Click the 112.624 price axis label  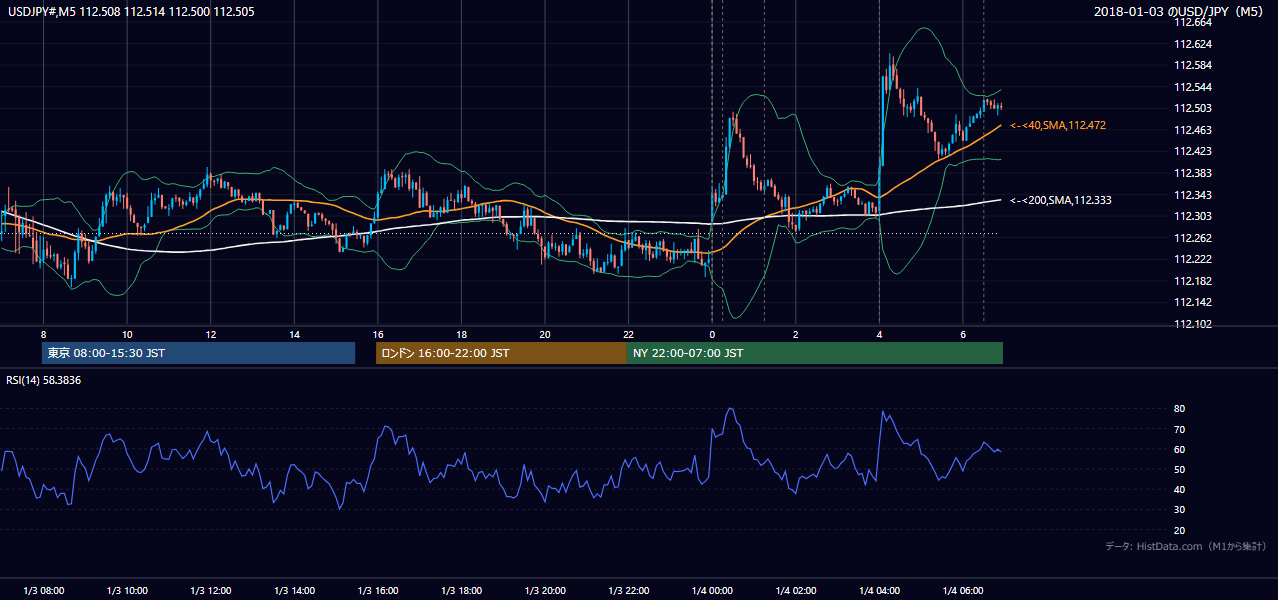(x=1192, y=44)
